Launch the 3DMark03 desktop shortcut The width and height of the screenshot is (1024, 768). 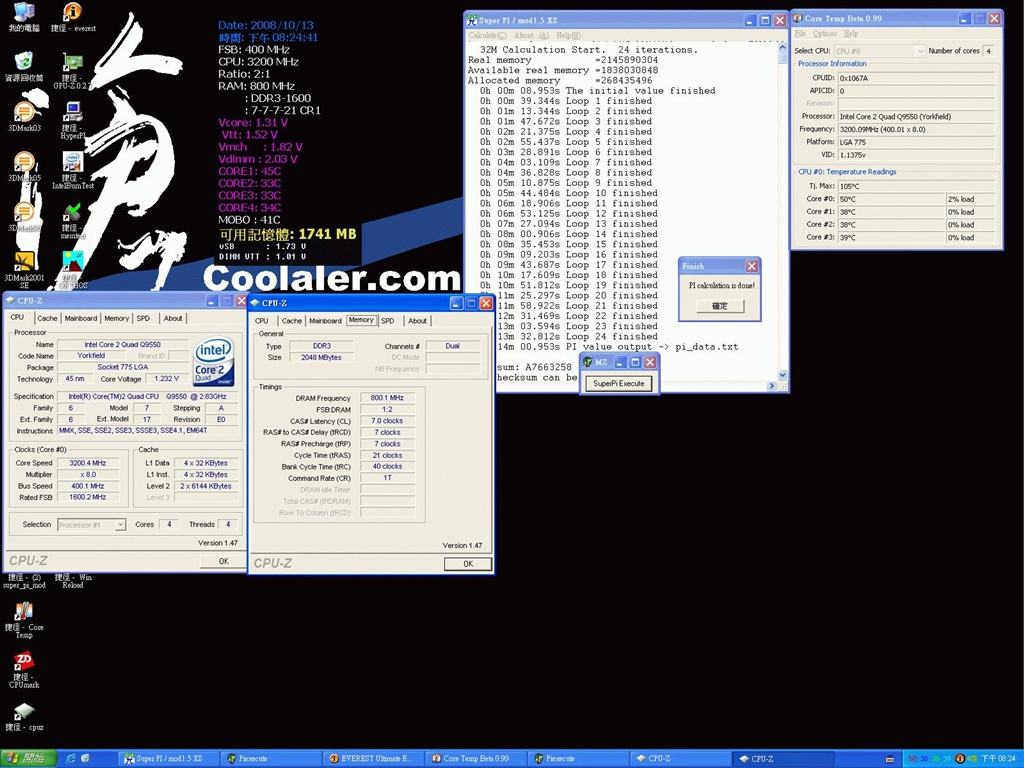click(24, 116)
